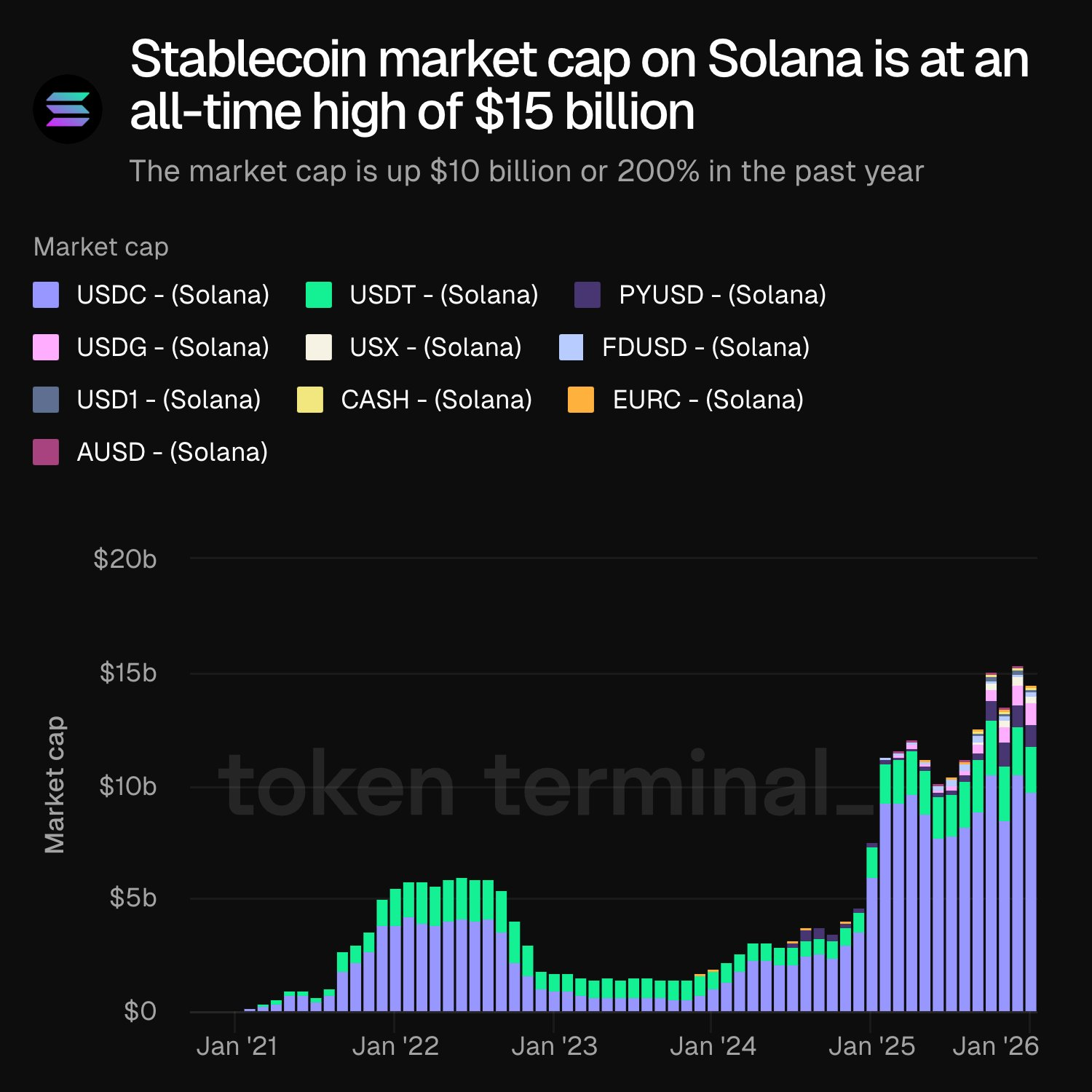This screenshot has width=1092, height=1092.
Task: Click the $15b y-axis label
Action: (x=128, y=673)
